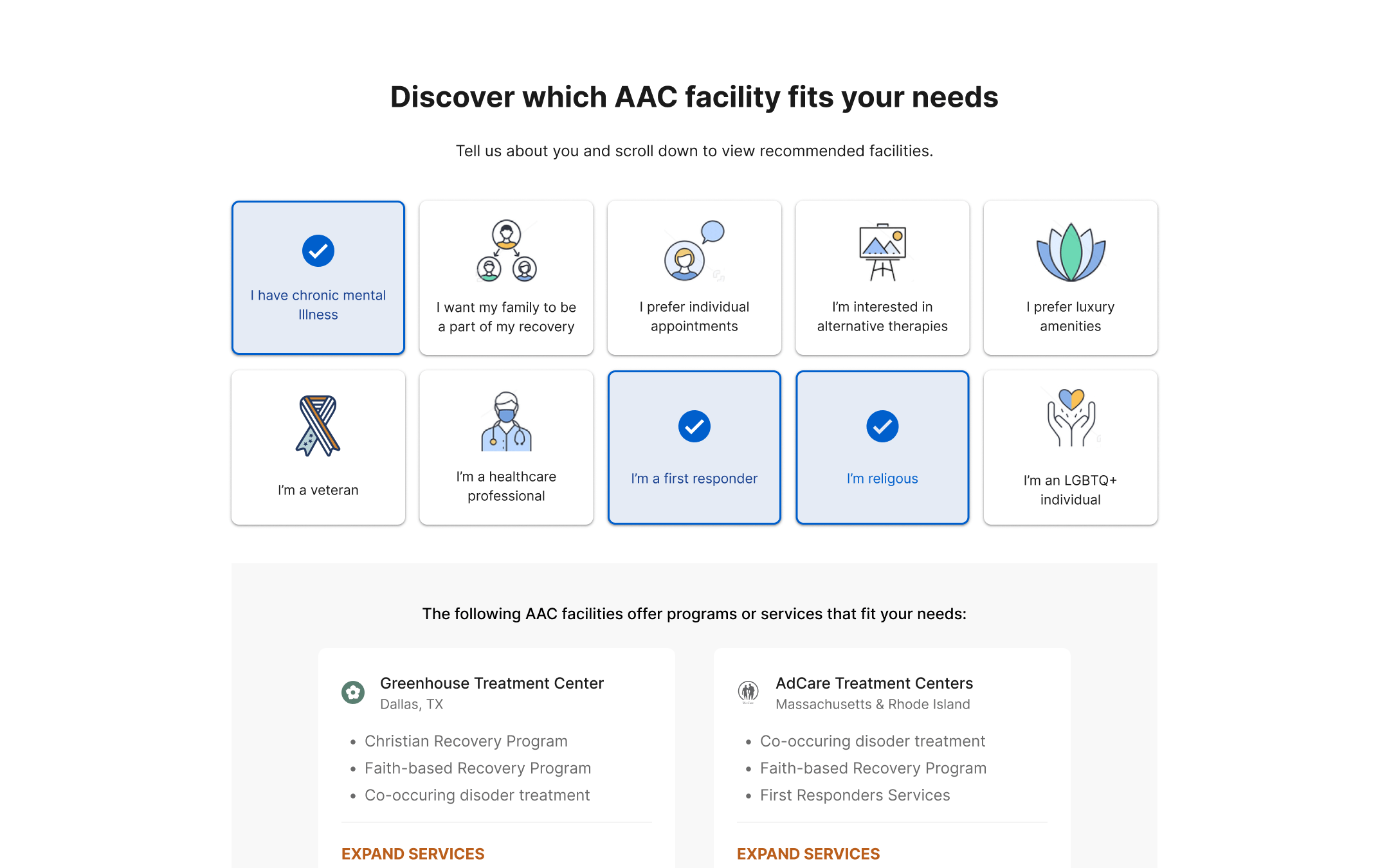
Task: Click the individual appointments speech bubble icon
Action: point(694,251)
